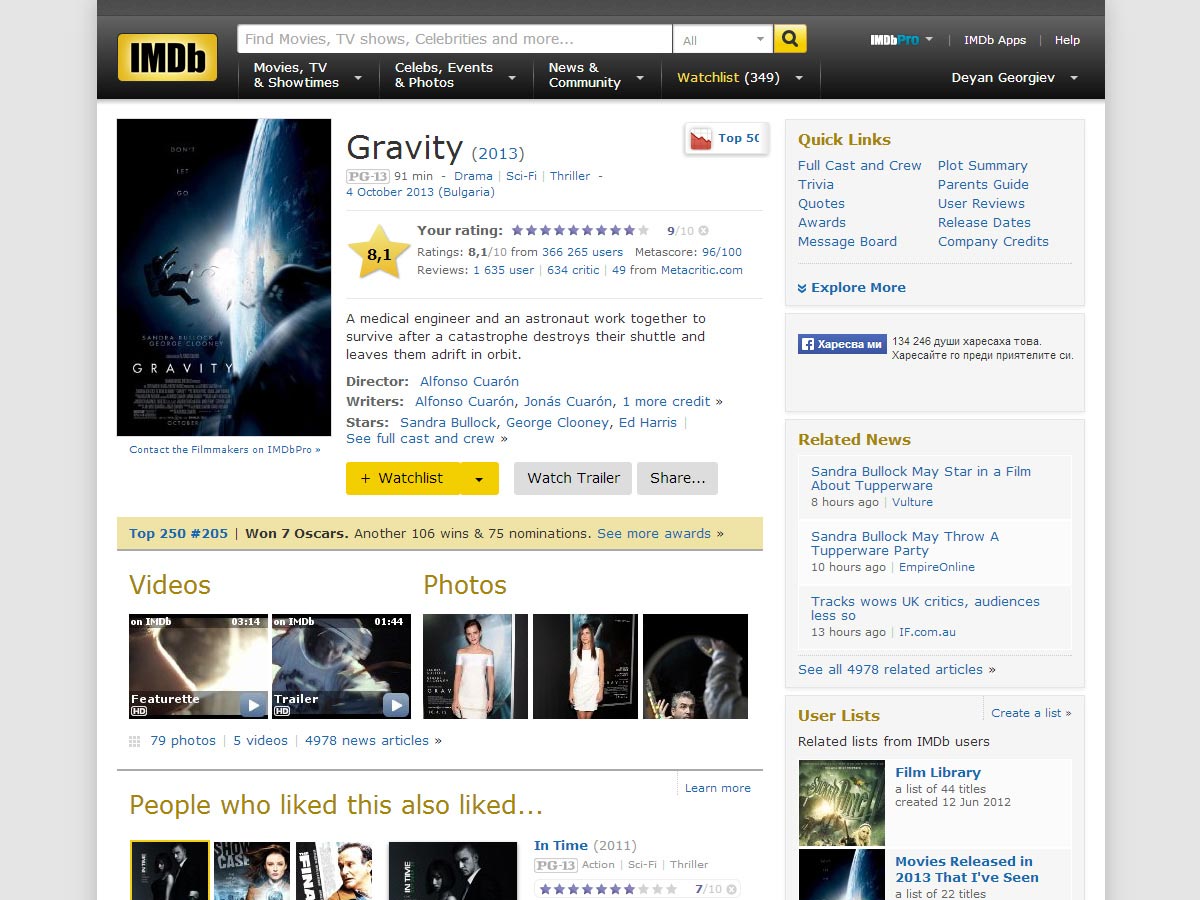This screenshot has width=1200, height=900.
Task: Open the Watchlist (349) dropdown arrow
Action: (x=799, y=78)
